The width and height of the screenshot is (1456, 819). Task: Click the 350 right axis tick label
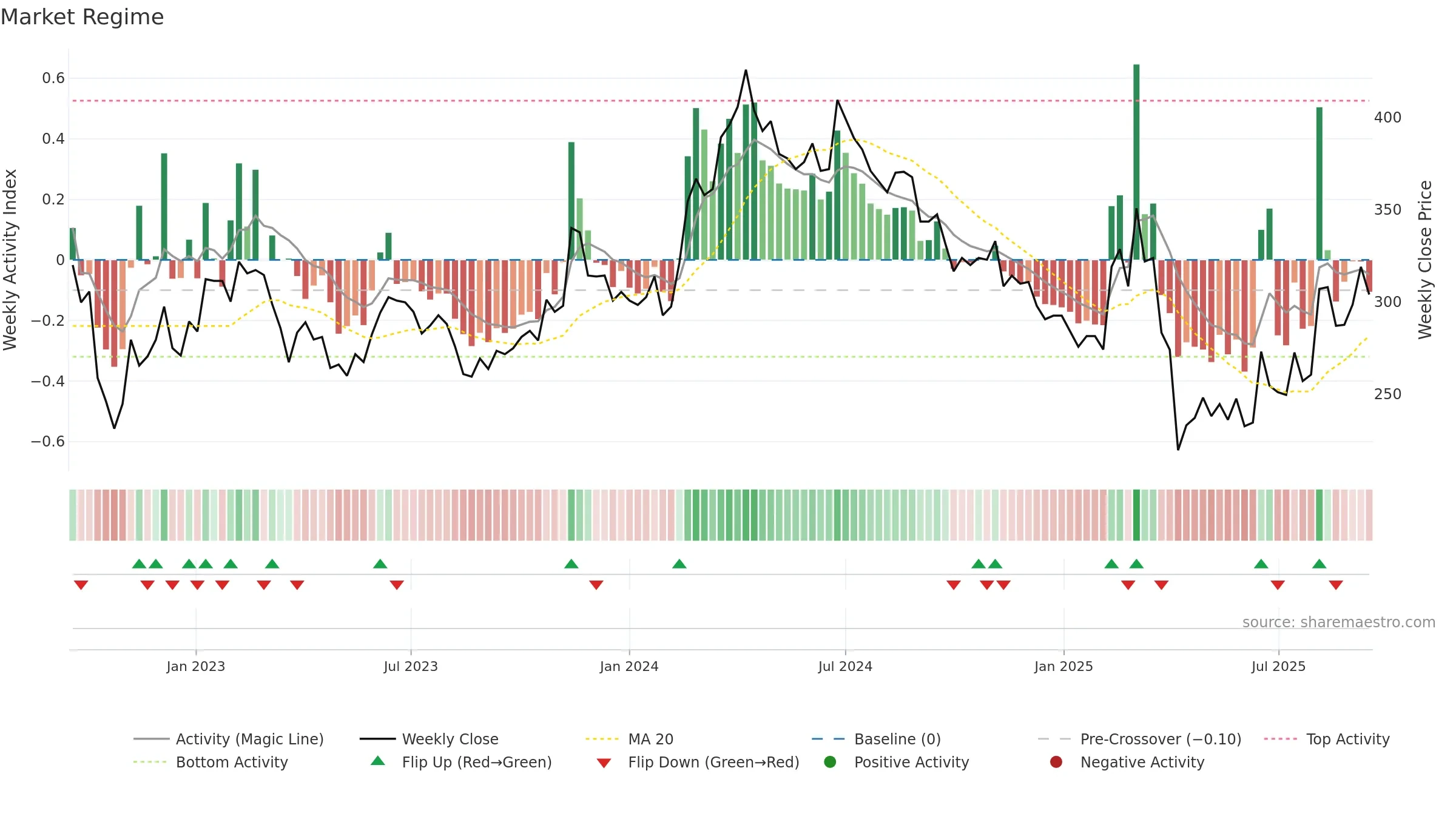[1388, 209]
